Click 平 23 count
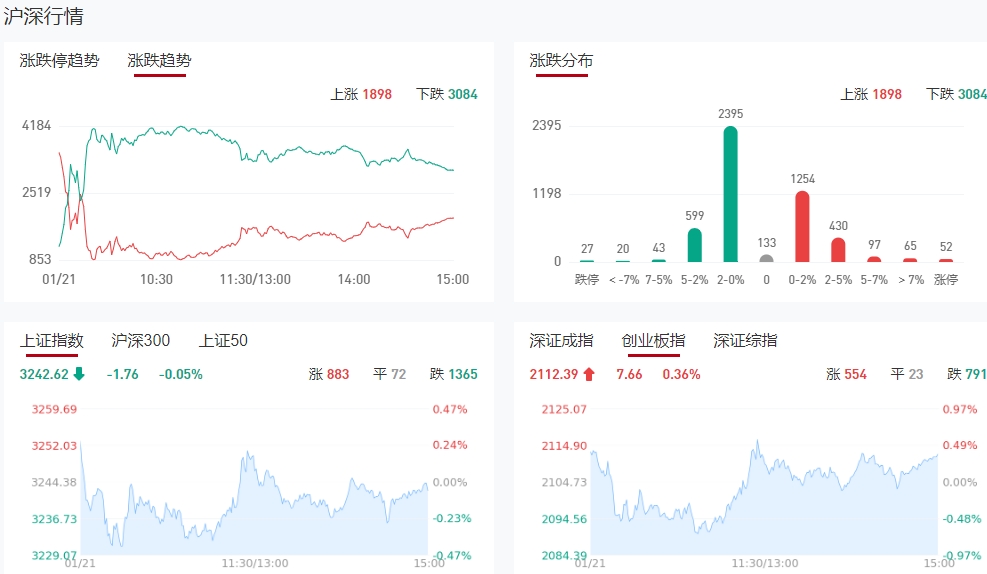Screen dimensions: 987x574 click(907, 374)
